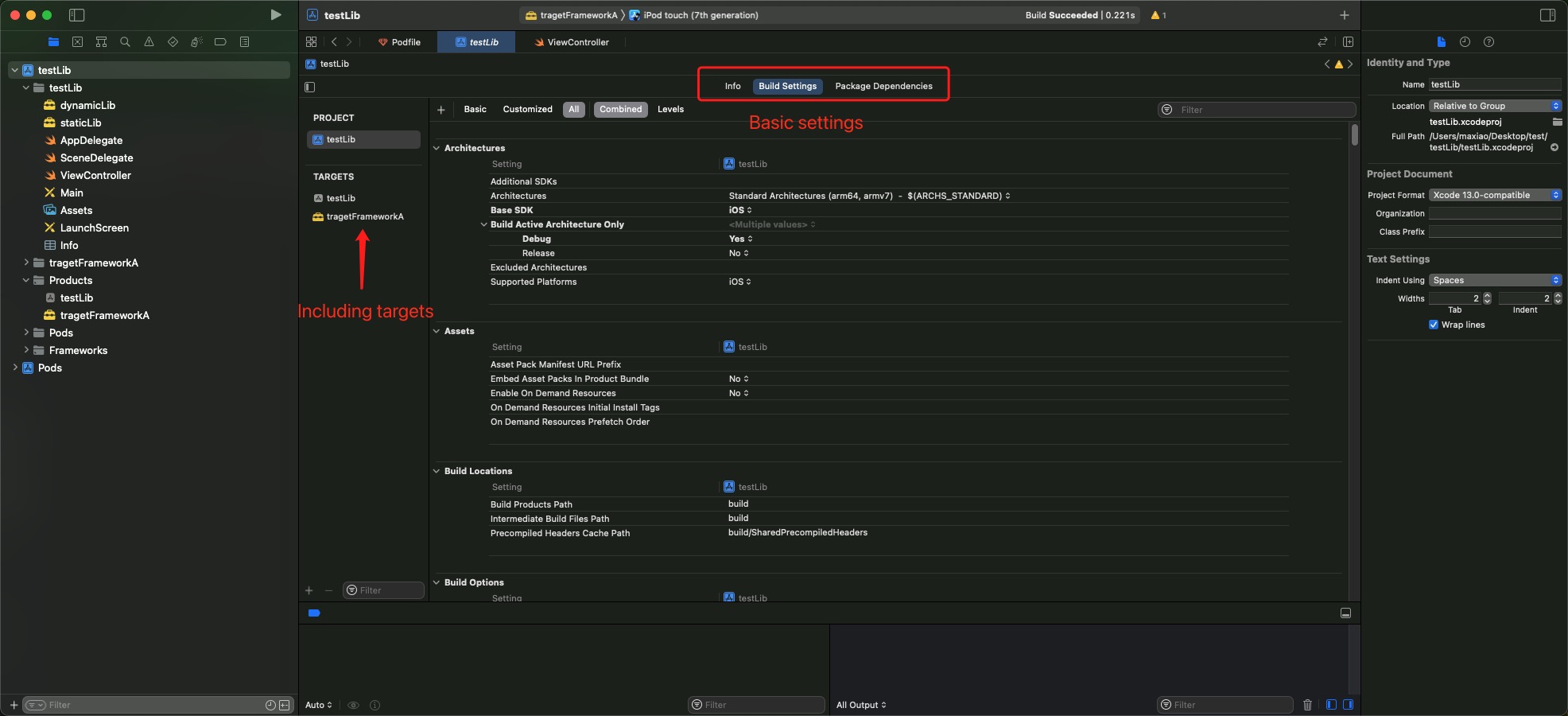Screen dimensions: 1568x716
Task: Show the History inspector clock icon
Action: point(1465,42)
